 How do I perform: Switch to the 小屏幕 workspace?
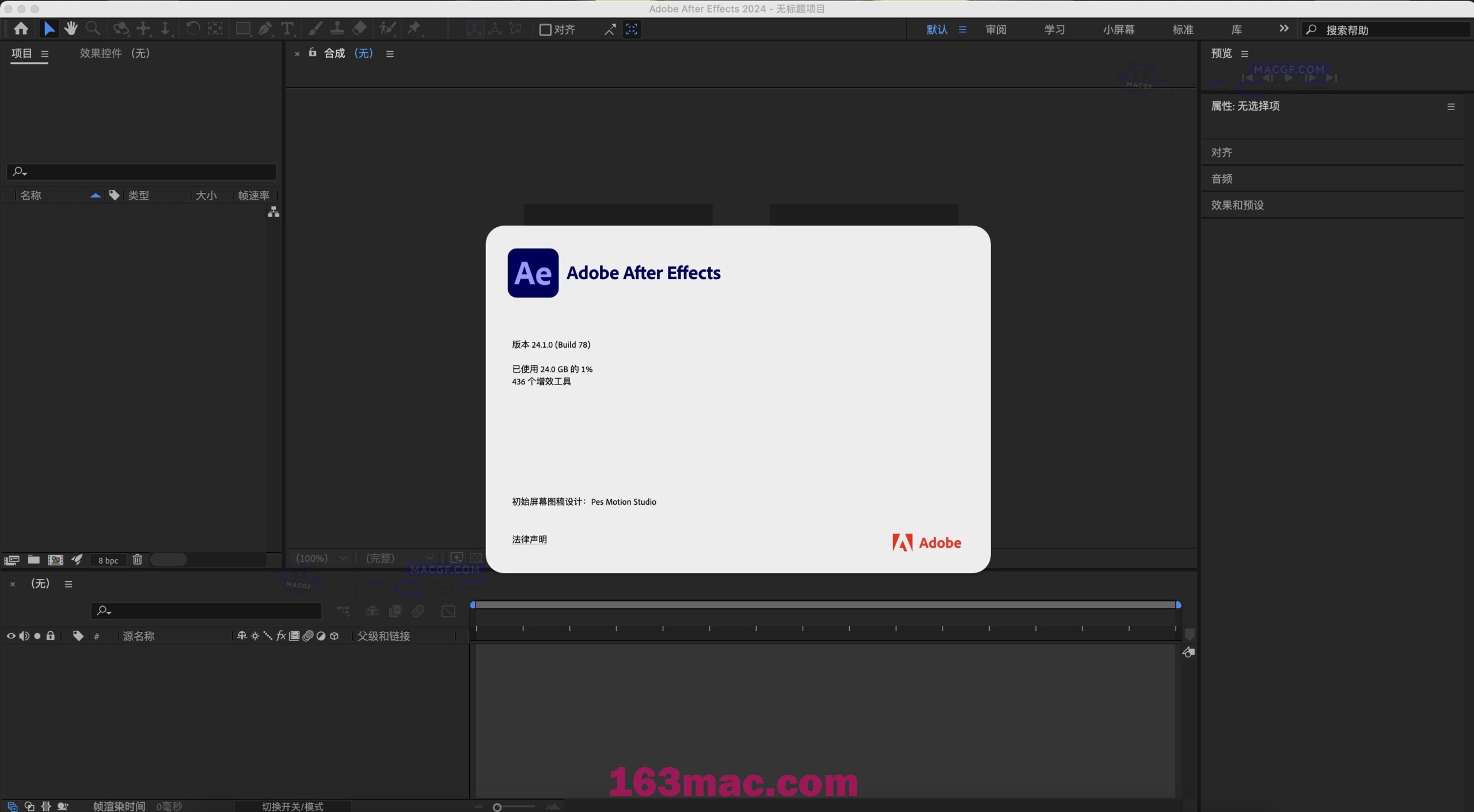(1119, 29)
